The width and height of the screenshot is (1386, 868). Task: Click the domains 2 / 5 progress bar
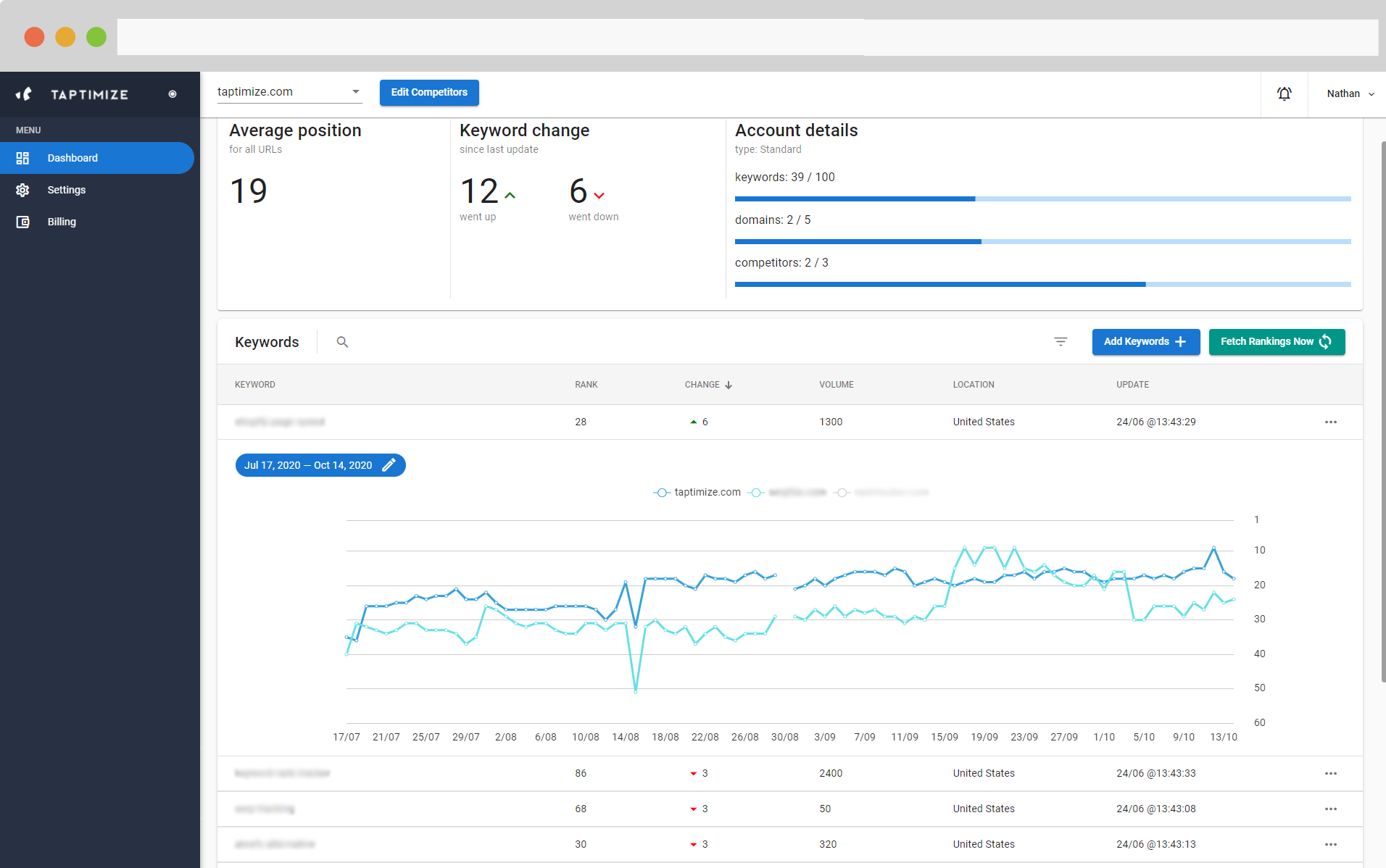coord(1043,241)
